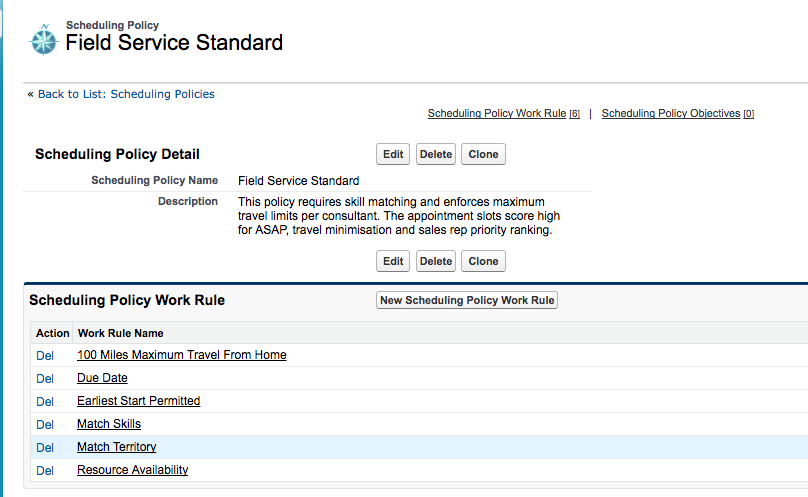Open Scheduling Policy Objectives related list link
This screenshot has height=497, width=808.
(678, 113)
